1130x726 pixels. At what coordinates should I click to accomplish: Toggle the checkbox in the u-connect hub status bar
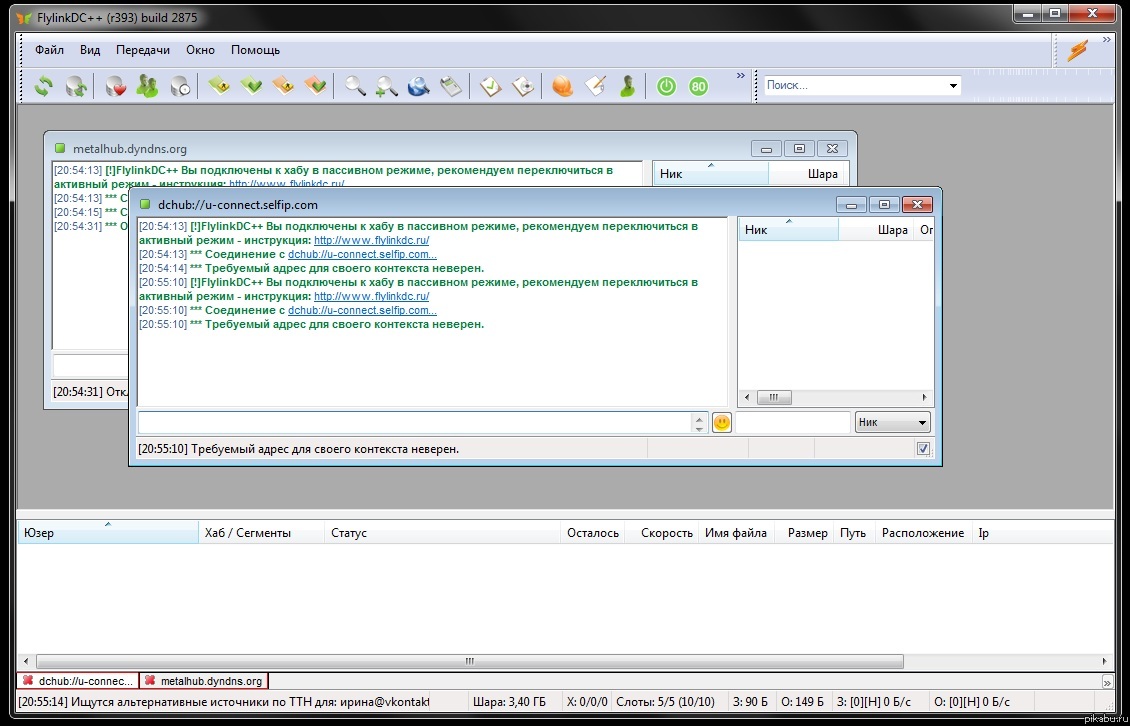pyautogui.click(x=923, y=449)
